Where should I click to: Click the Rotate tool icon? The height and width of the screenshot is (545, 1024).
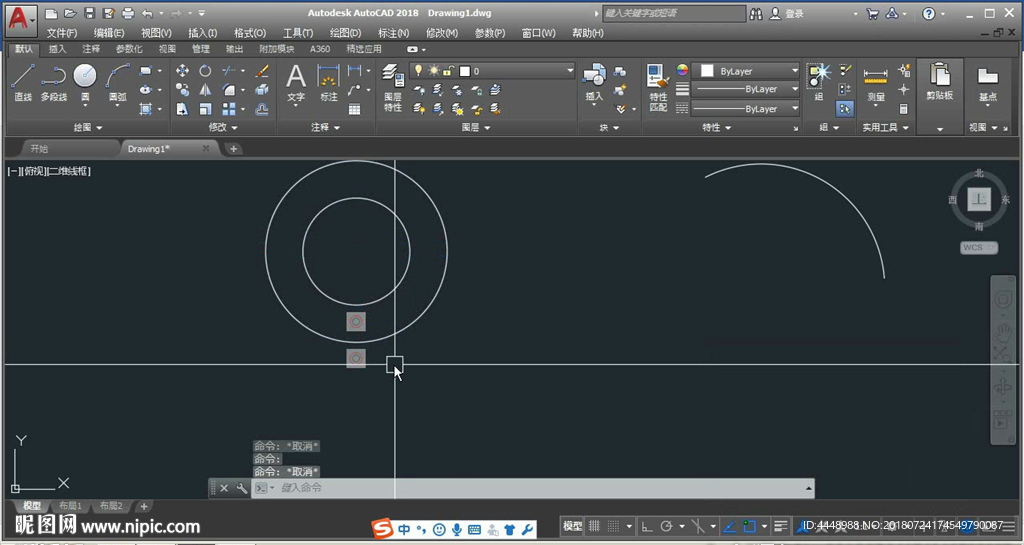205,70
